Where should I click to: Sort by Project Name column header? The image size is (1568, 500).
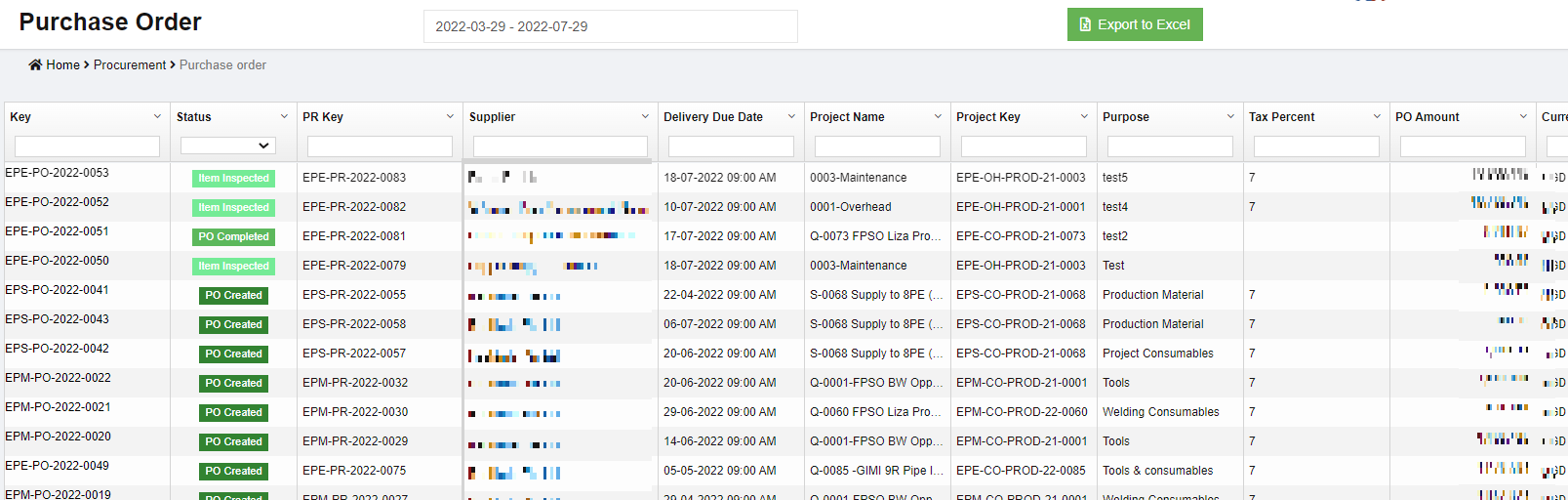click(847, 117)
